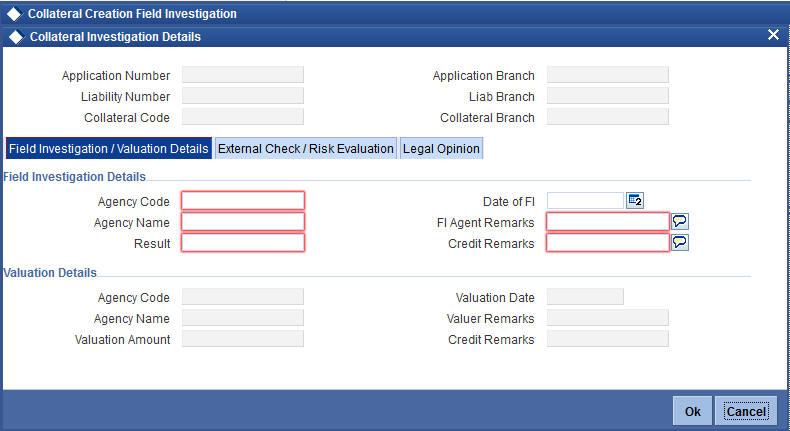Click the Application Number field
The height and width of the screenshot is (431, 790).
(x=243, y=75)
